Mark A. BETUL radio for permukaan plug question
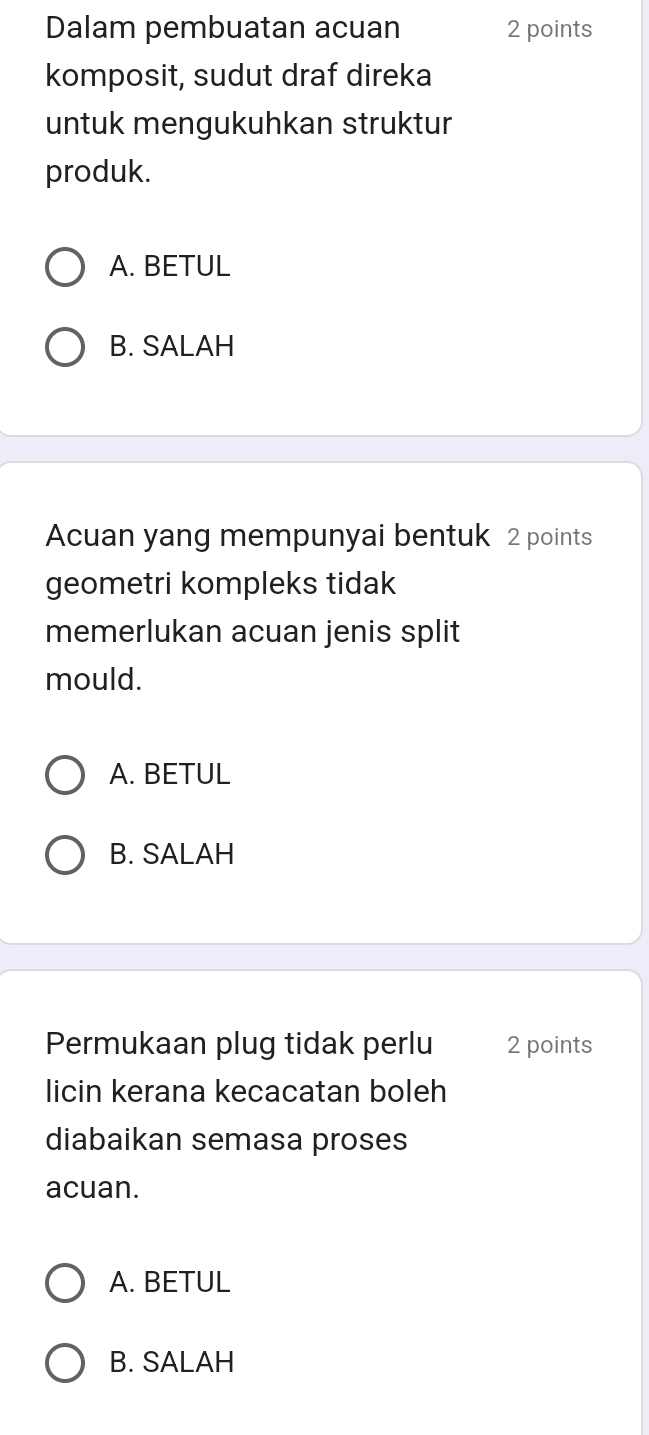The image size is (649, 1435). pos(65,1282)
